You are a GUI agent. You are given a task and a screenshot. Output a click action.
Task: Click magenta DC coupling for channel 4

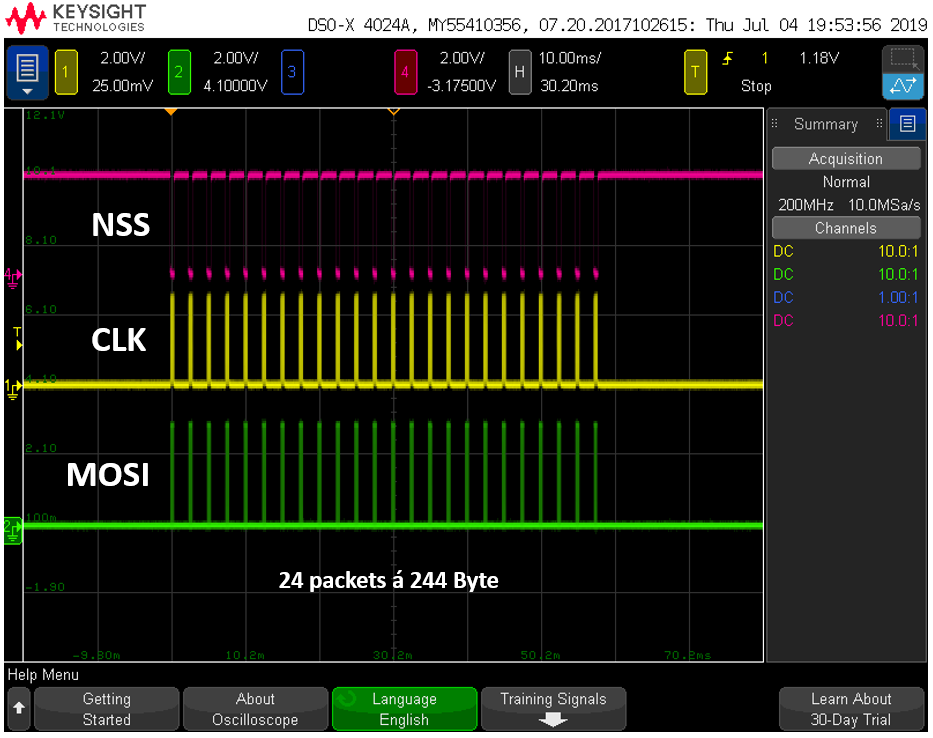tap(784, 321)
